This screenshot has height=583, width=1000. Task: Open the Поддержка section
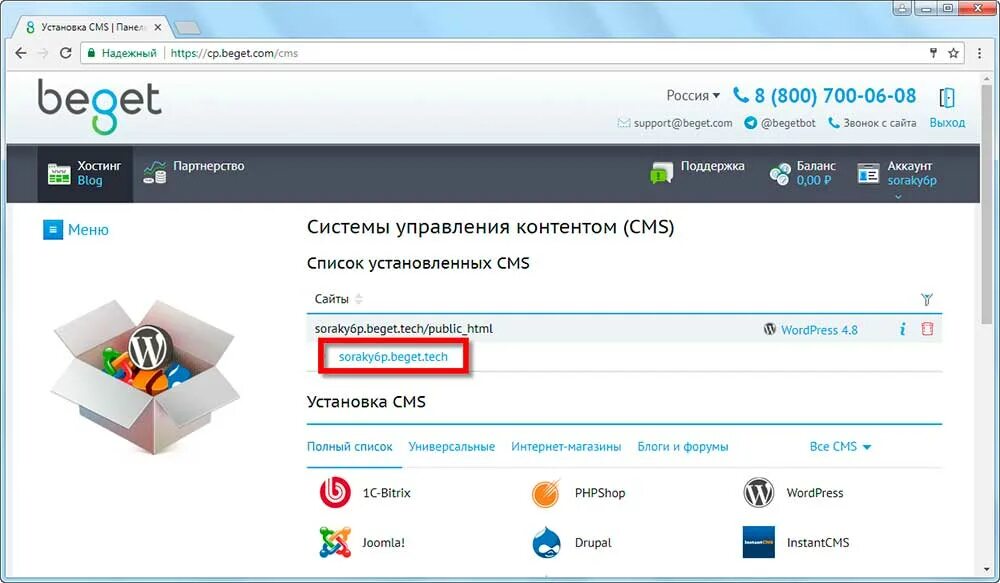click(x=697, y=172)
